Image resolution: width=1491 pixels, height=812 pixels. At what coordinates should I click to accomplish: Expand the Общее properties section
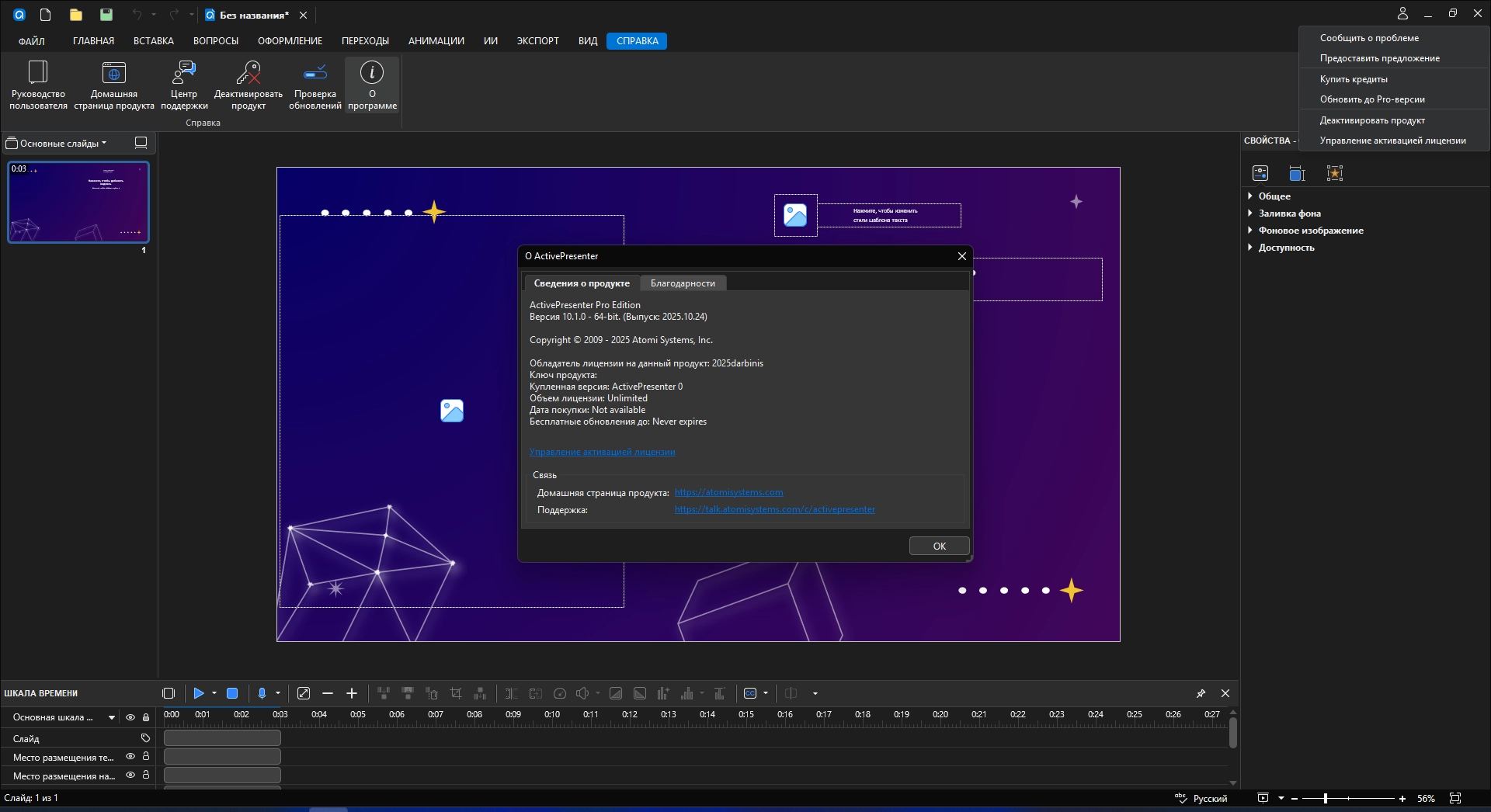(x=1274, y=196)
